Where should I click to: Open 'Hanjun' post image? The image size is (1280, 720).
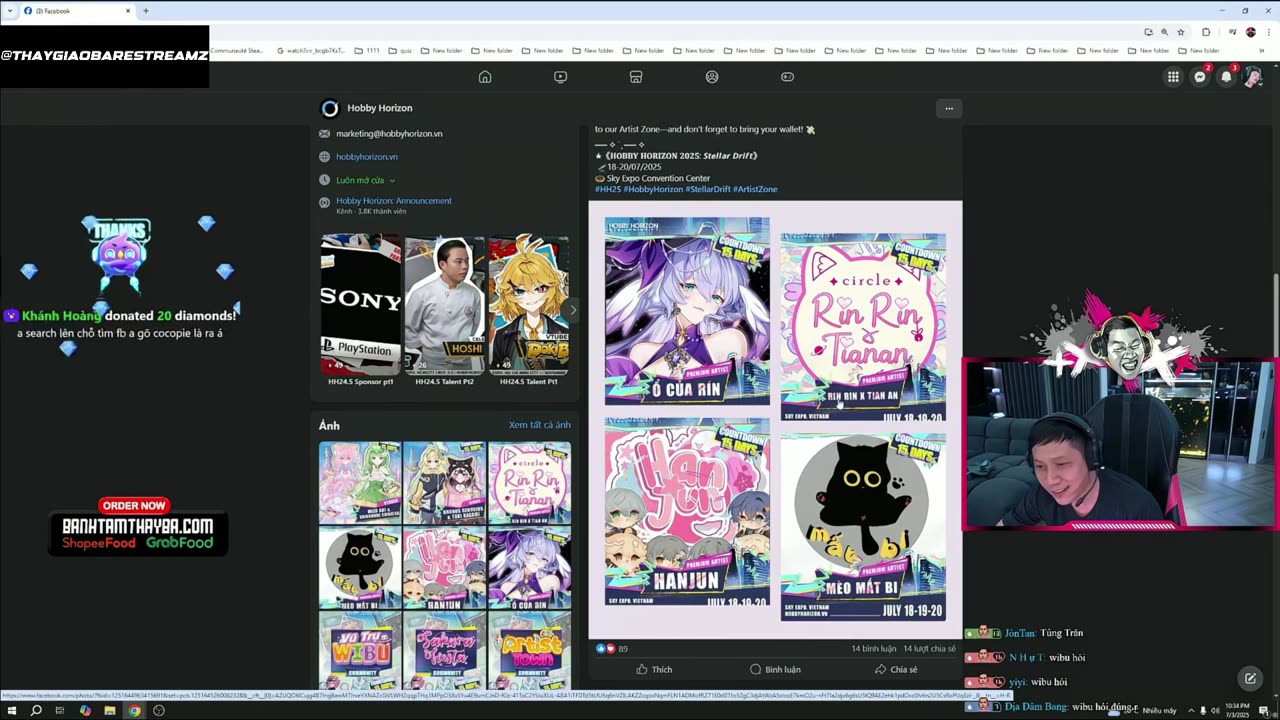(x=687, y=512)
